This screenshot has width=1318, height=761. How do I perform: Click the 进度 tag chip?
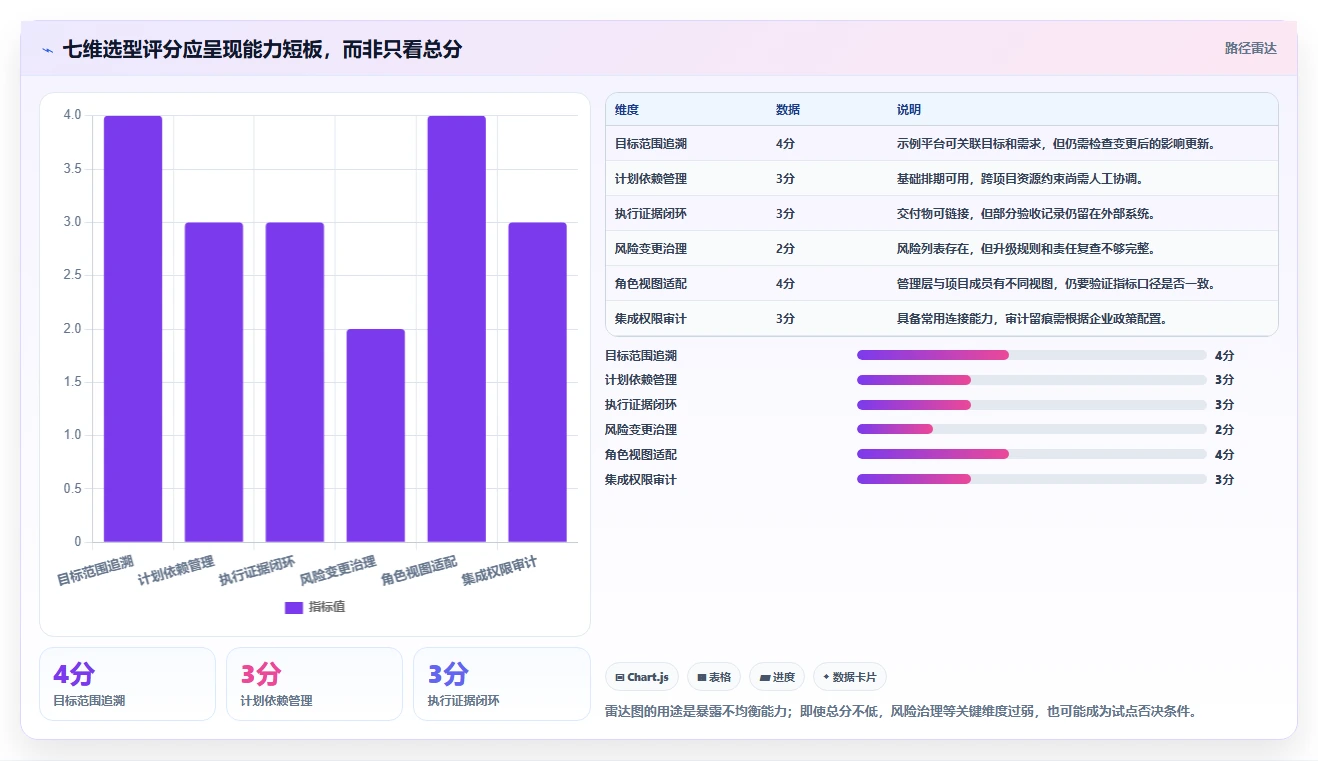[x=777, y=677]
